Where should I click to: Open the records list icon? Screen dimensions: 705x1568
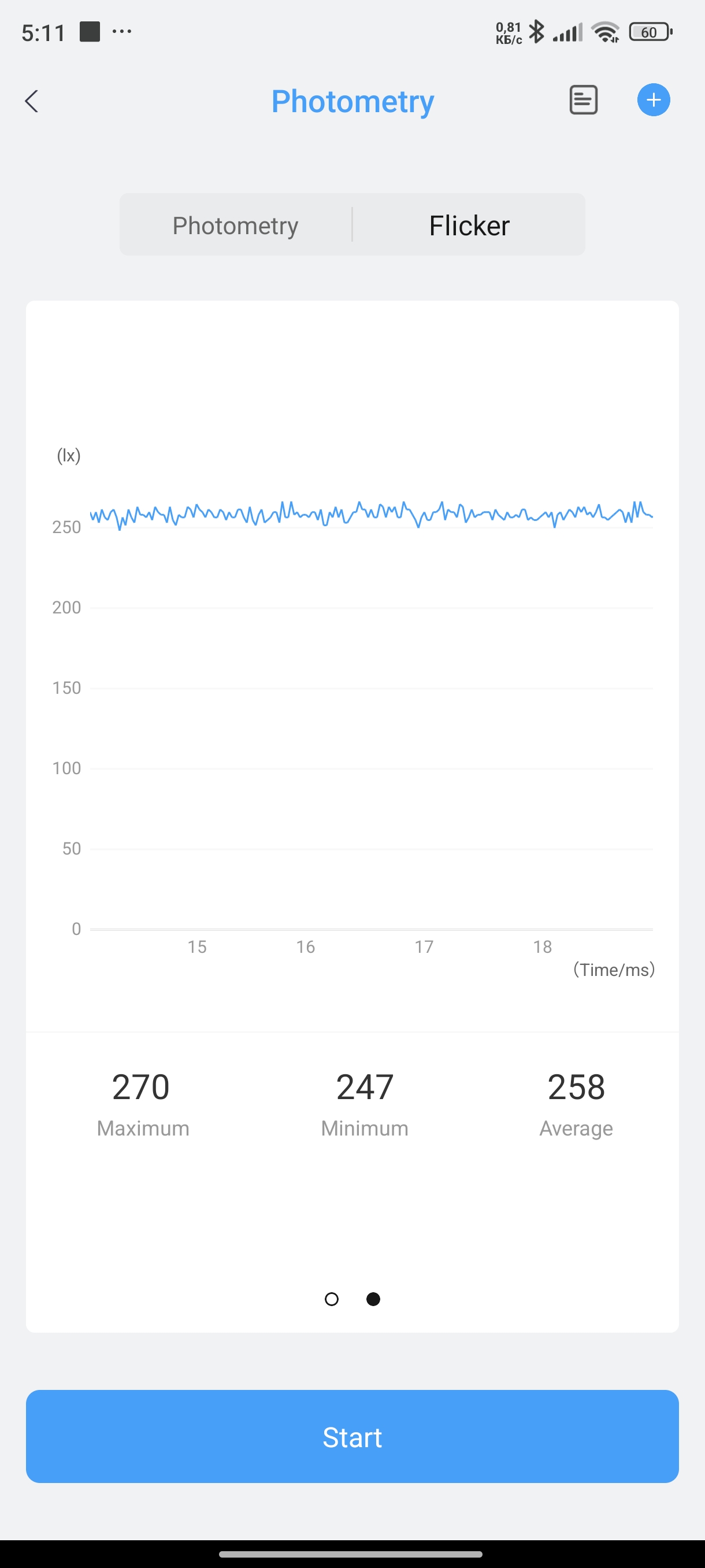(x=582, y=101)
